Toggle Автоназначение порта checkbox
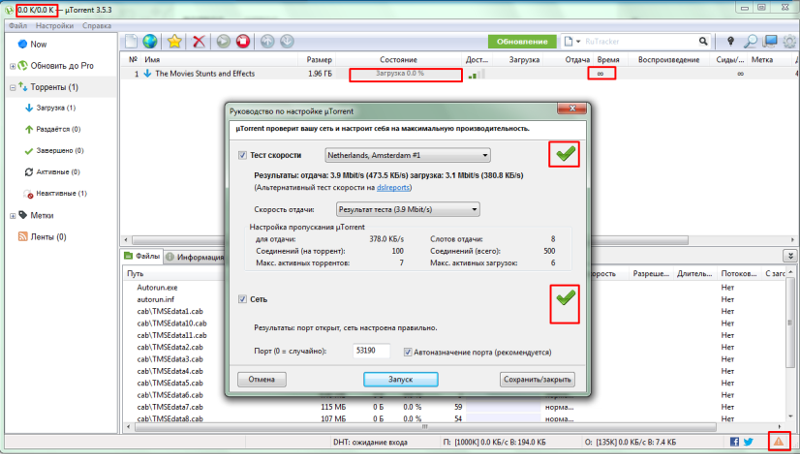 pos(408,352)
